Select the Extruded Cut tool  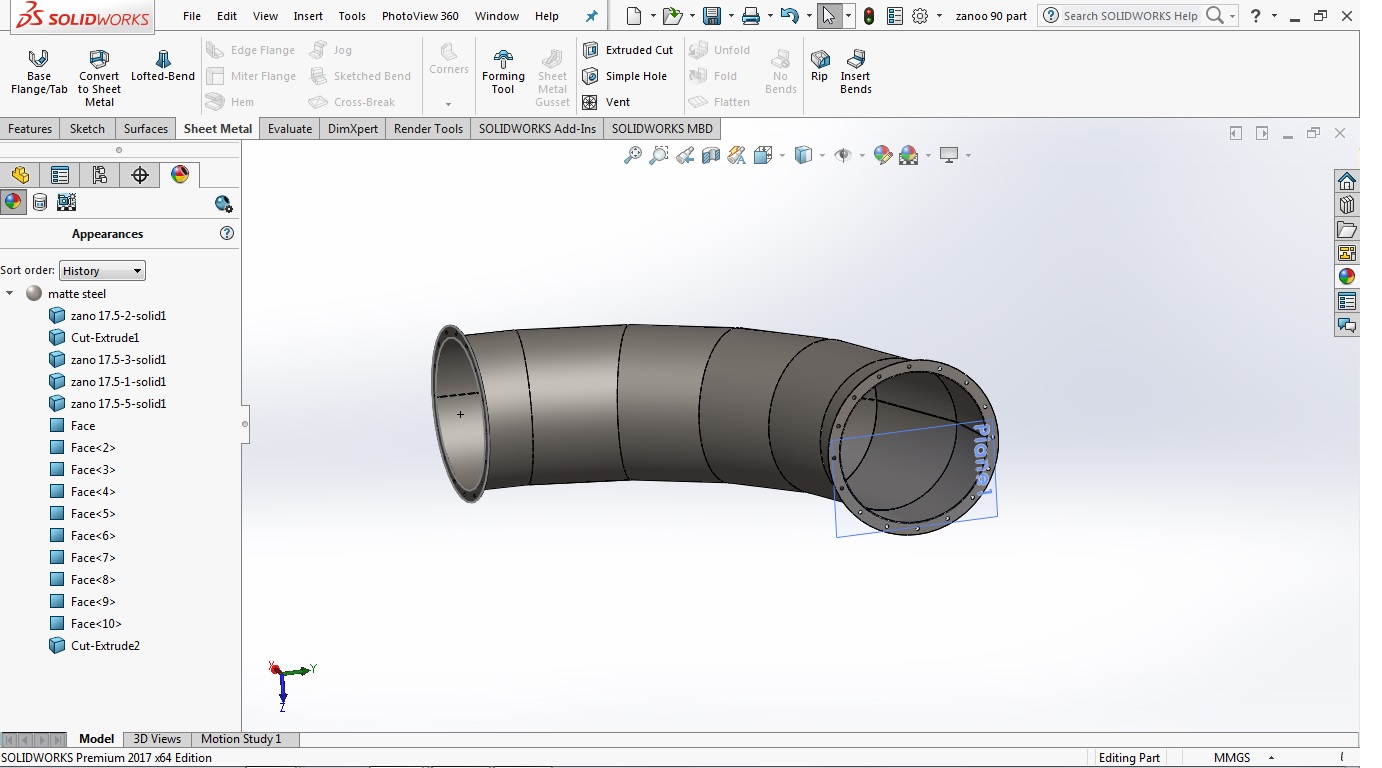(x=628, y=50)
